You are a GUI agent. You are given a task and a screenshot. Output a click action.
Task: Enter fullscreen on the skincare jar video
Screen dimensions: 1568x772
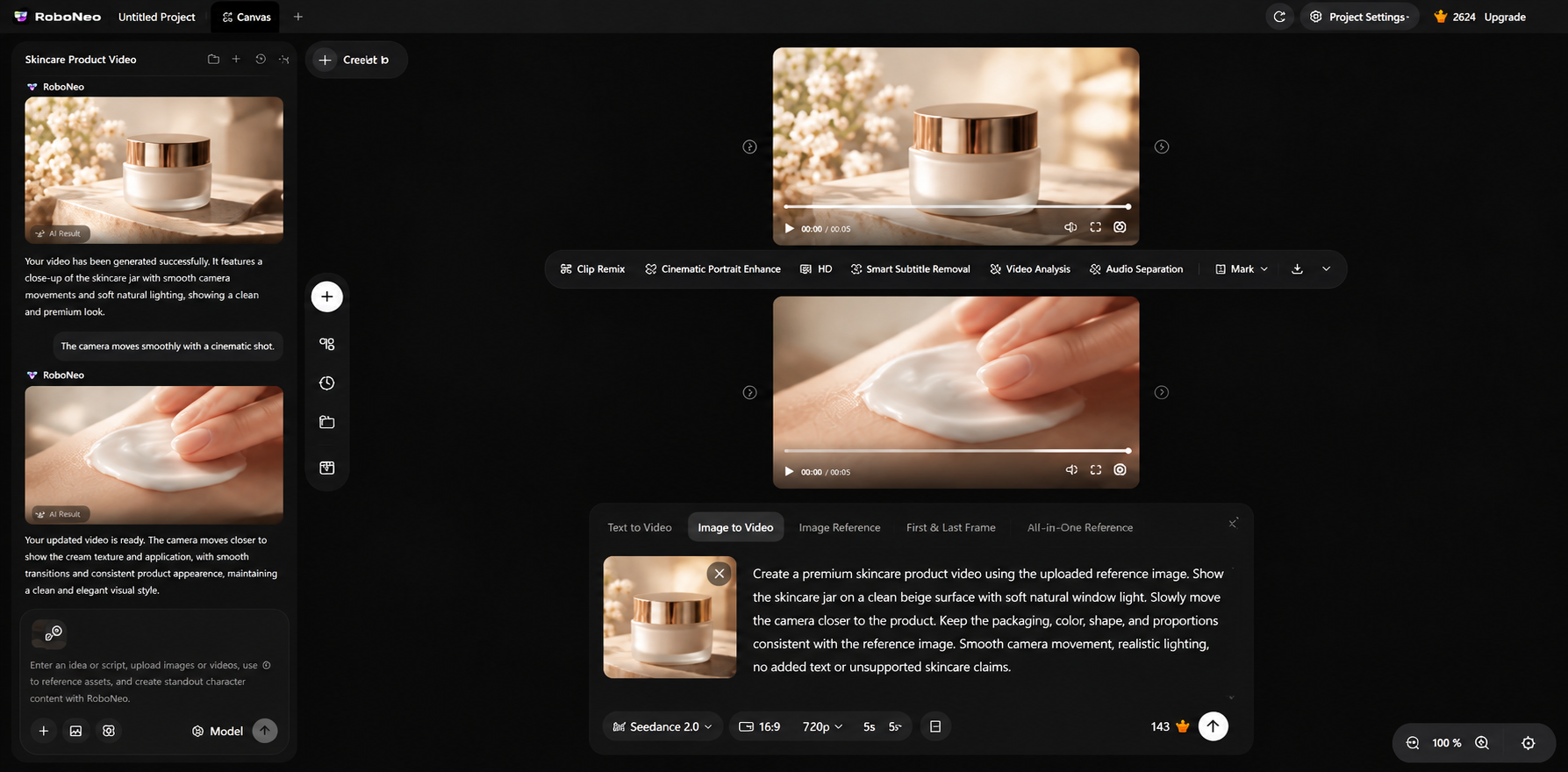coord(1095,227)
